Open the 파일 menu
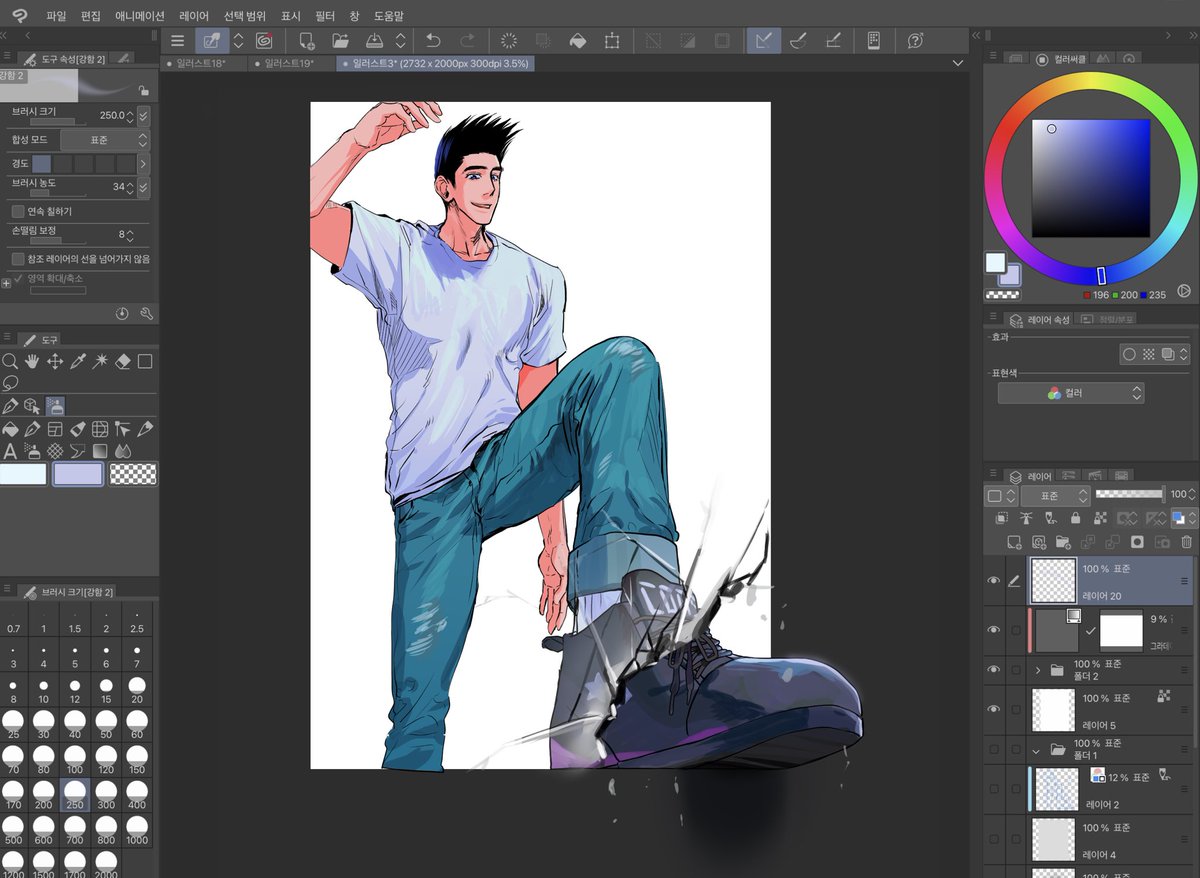The height and width of the screenshot is (878, 1200). click(x=56, y=16)
